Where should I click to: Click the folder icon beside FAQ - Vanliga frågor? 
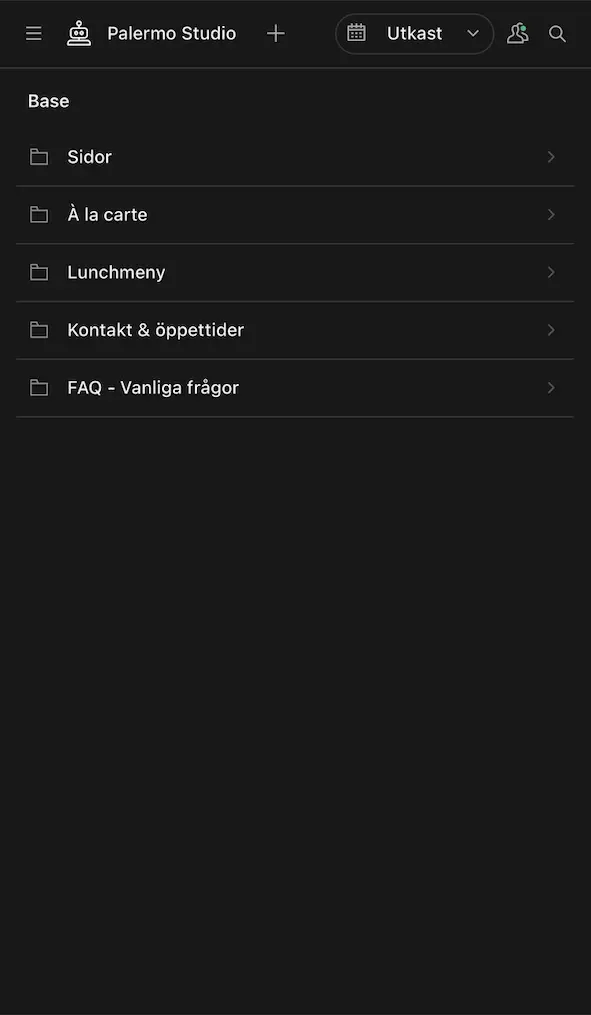point(39,387)
